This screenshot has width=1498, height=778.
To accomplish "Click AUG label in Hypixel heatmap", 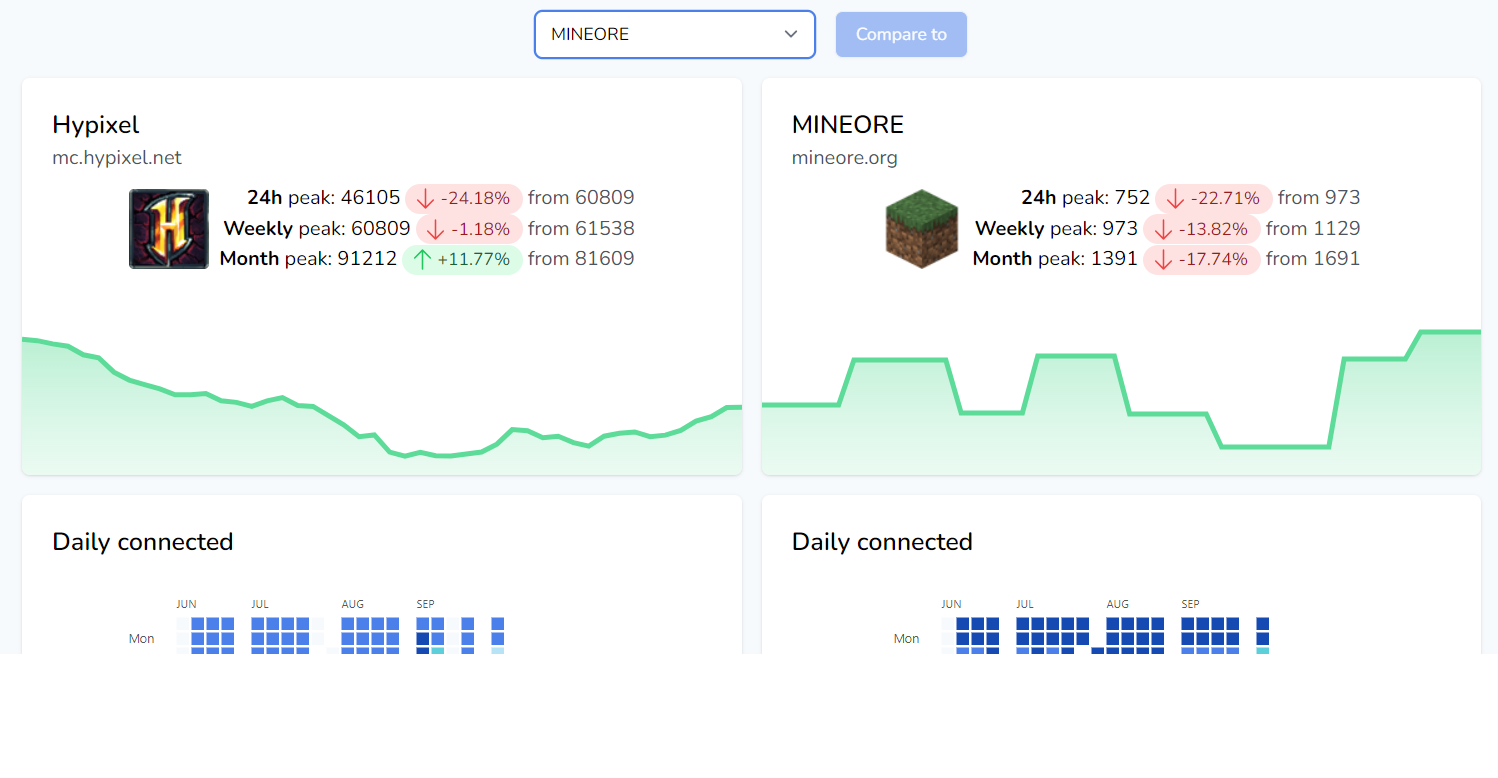I will 352,604.
